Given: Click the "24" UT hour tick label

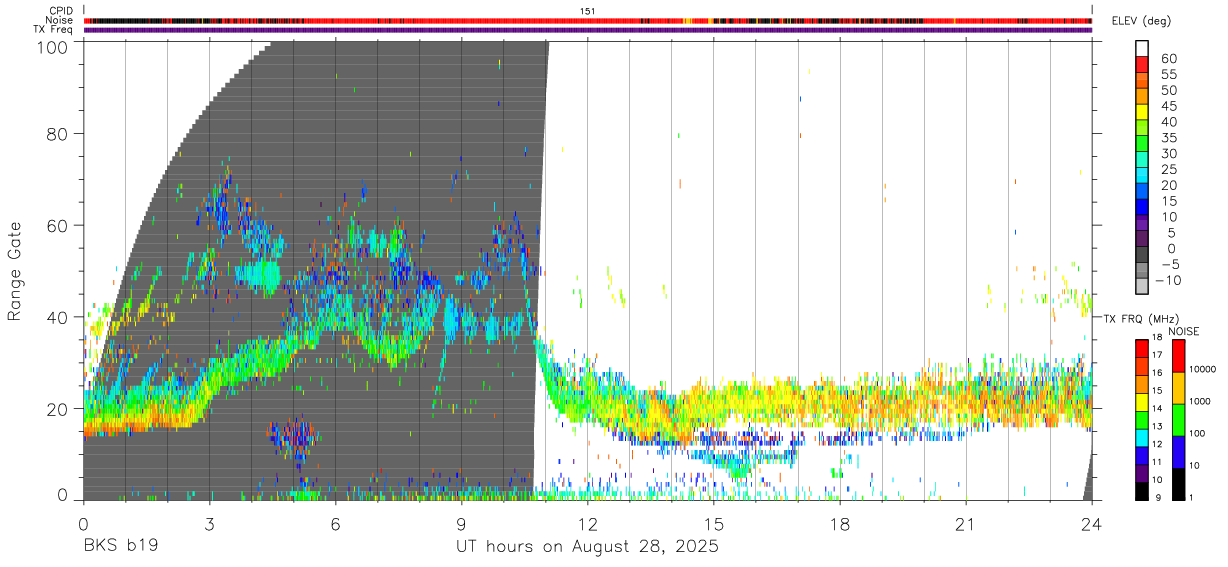Looking at the screenshot, I should 1091,523.
